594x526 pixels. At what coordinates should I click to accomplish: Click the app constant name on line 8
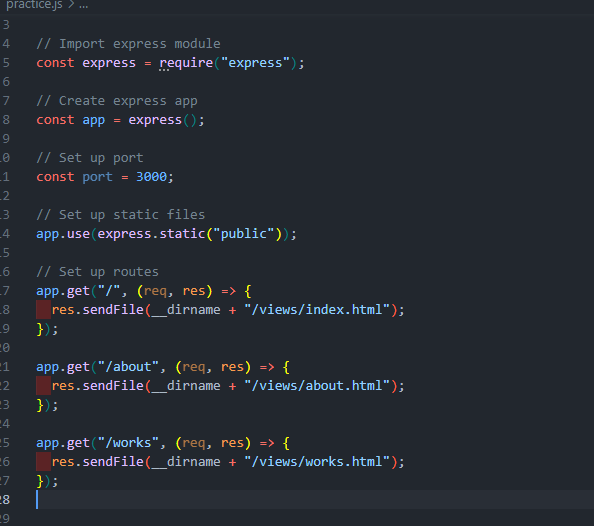[94, 120]
